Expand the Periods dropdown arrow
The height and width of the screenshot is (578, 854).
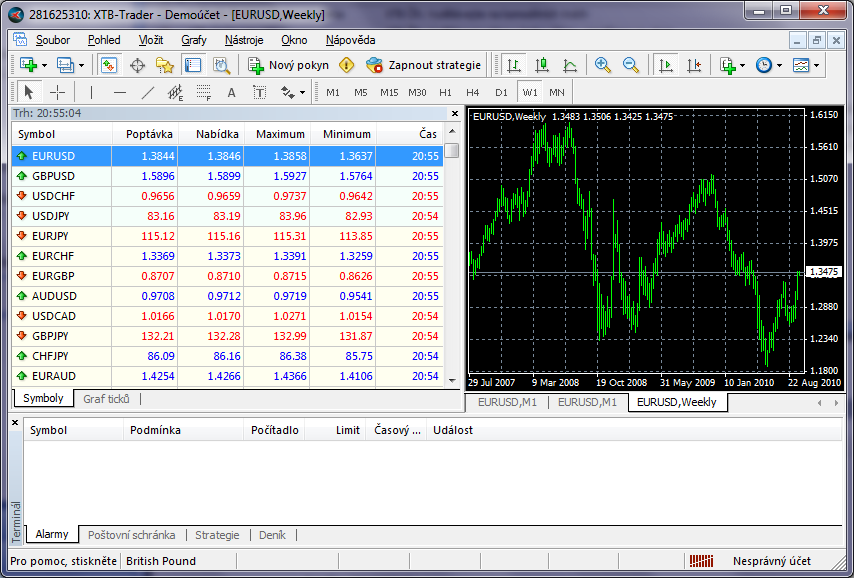point(779,66)
